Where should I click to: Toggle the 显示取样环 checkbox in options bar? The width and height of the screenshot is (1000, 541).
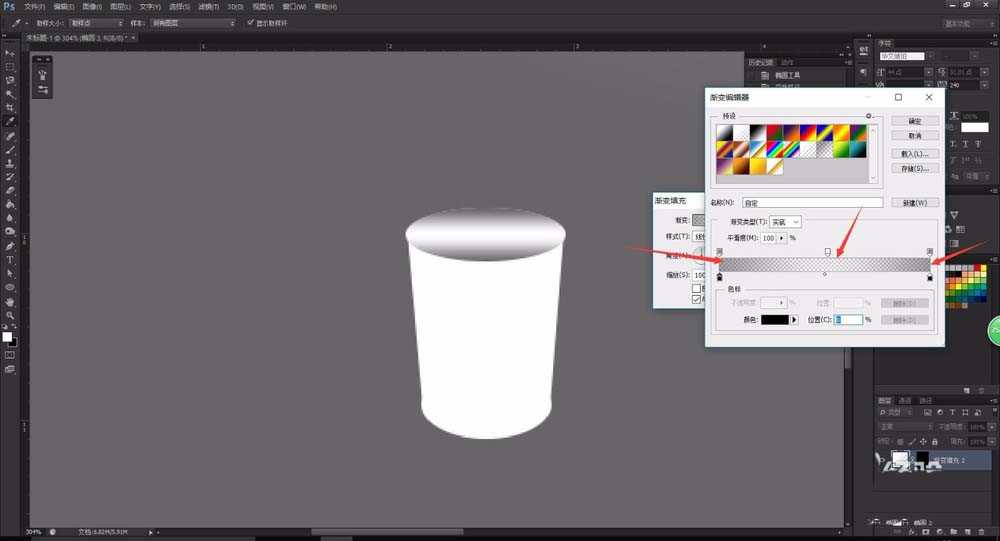coord(250,22)
